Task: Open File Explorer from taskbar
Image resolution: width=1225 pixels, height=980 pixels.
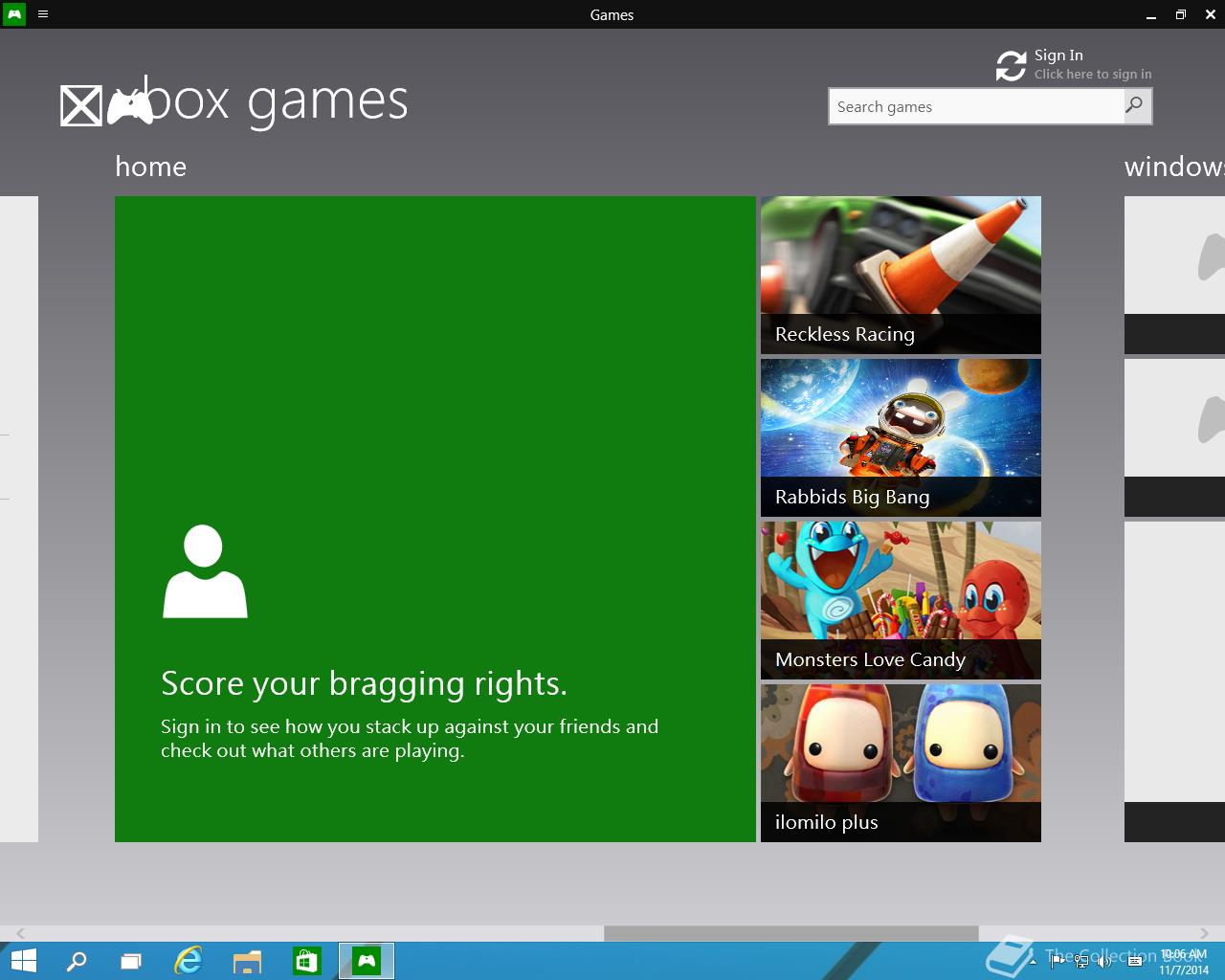Action: 247,961
